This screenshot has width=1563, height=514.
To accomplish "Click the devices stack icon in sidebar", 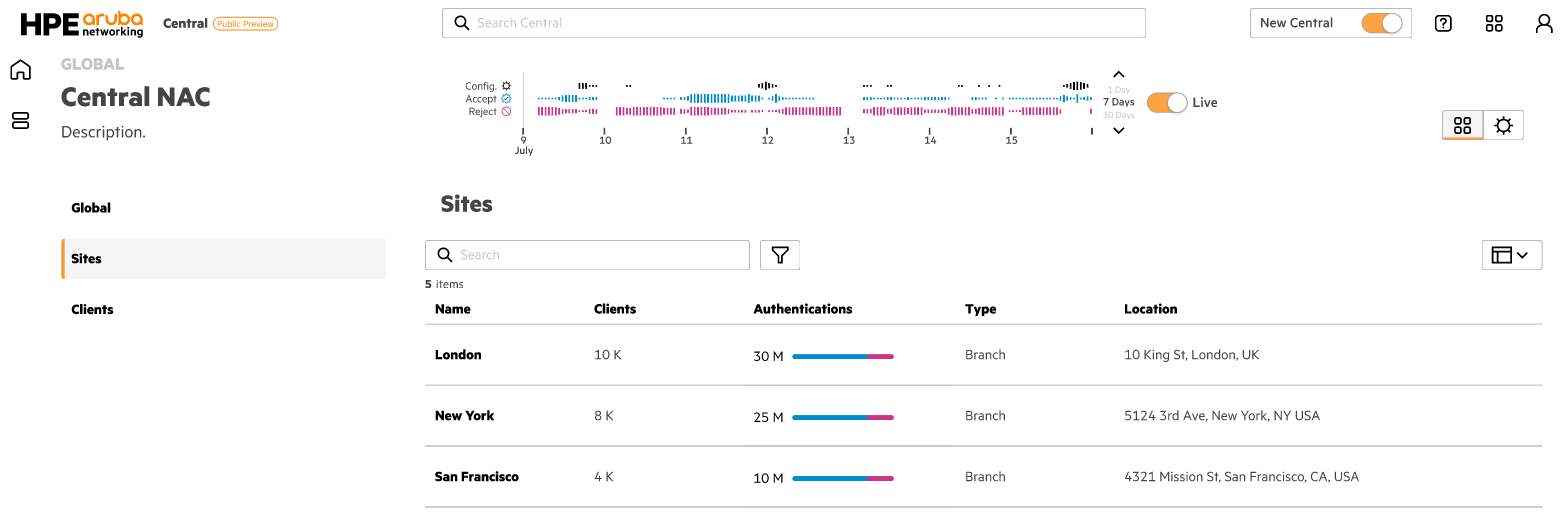I will tap(20, 120).
